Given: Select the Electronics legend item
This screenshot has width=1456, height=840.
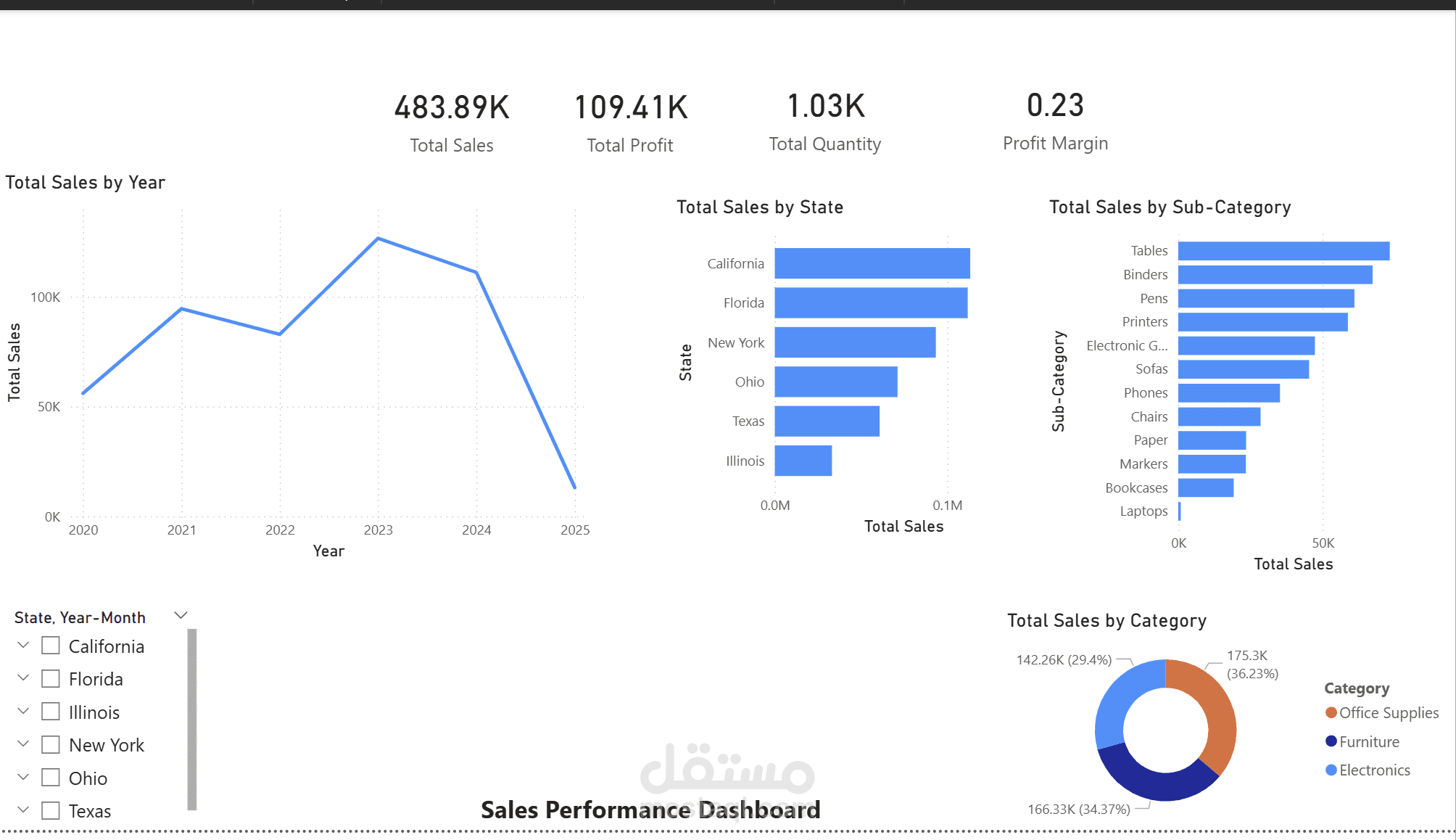Looking at the screenshot, I should coord(1373,770).
